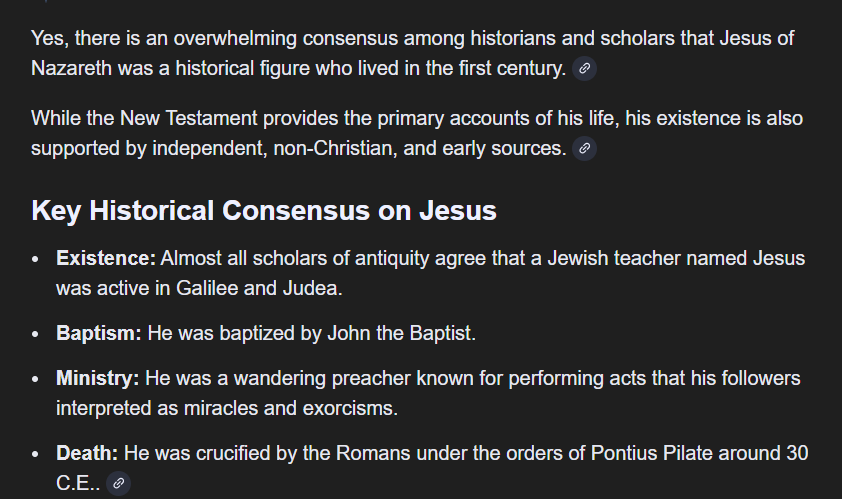Click the bullet point beside Existence
842x499 pixels.
click(36, 260)
